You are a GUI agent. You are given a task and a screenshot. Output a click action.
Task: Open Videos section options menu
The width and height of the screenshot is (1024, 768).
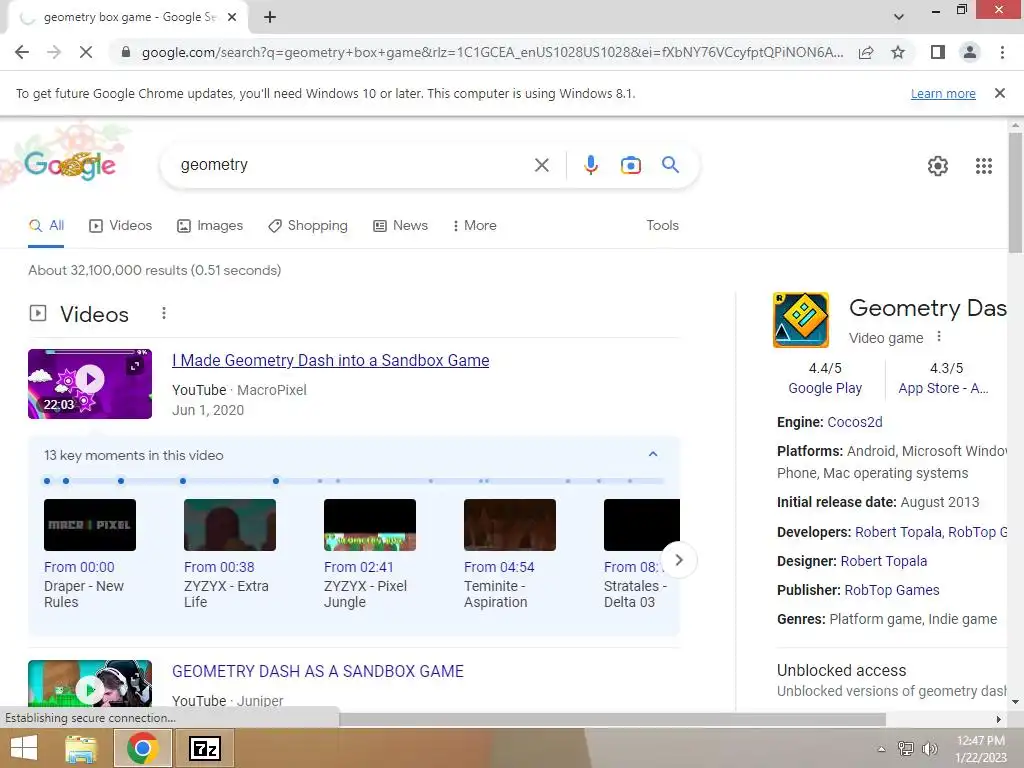pos(164,313)
